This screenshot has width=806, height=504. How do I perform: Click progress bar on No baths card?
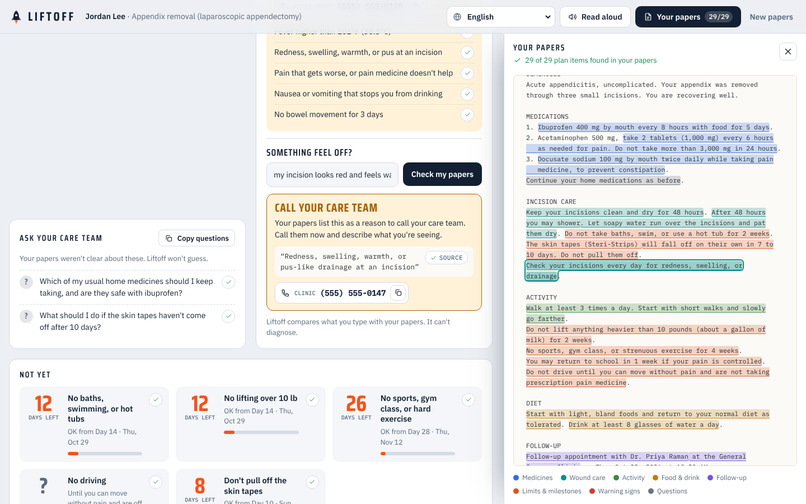[105, 454]
